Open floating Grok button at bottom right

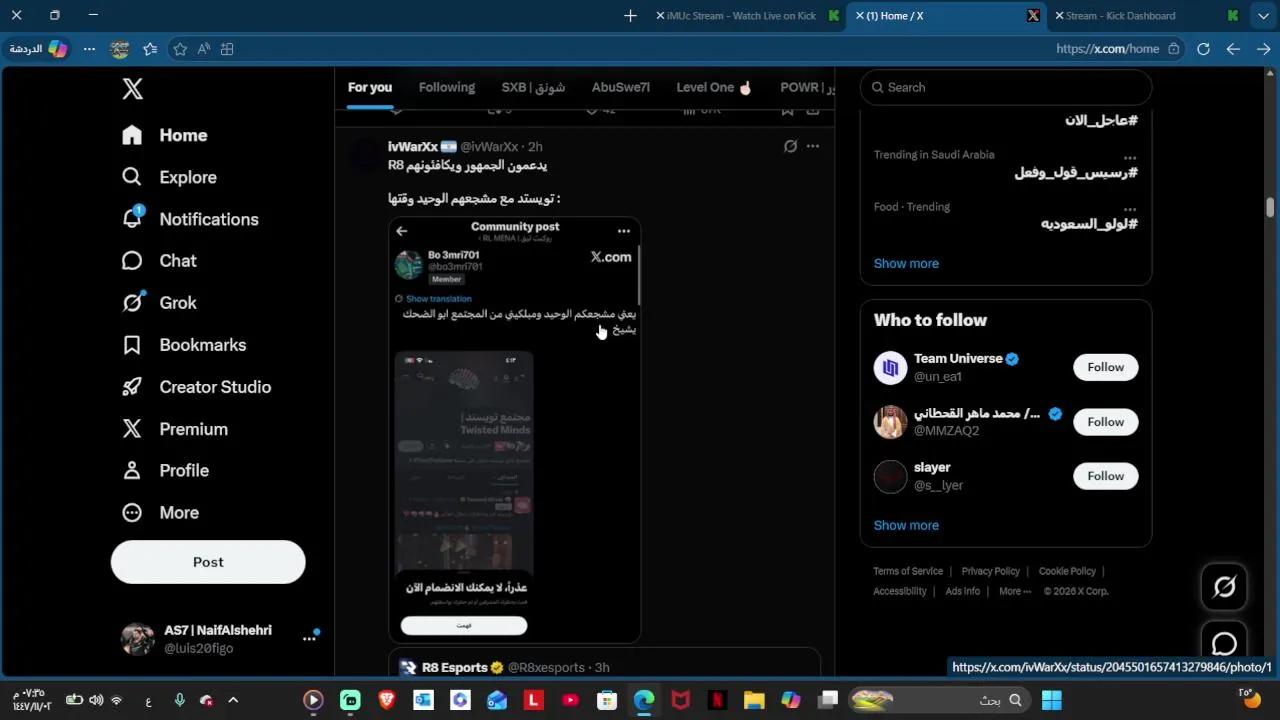click(x=1224, y=587)
